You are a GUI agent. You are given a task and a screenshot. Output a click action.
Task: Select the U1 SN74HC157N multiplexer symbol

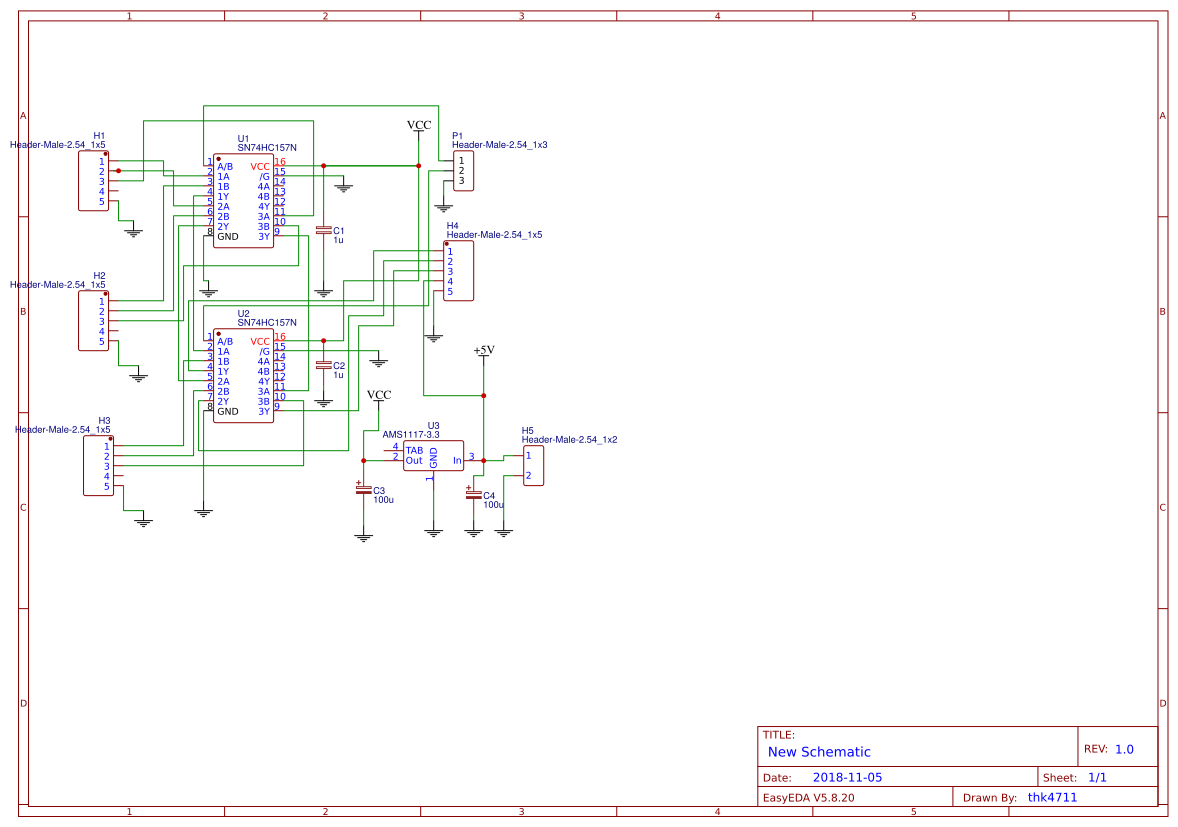click(243, 200)
